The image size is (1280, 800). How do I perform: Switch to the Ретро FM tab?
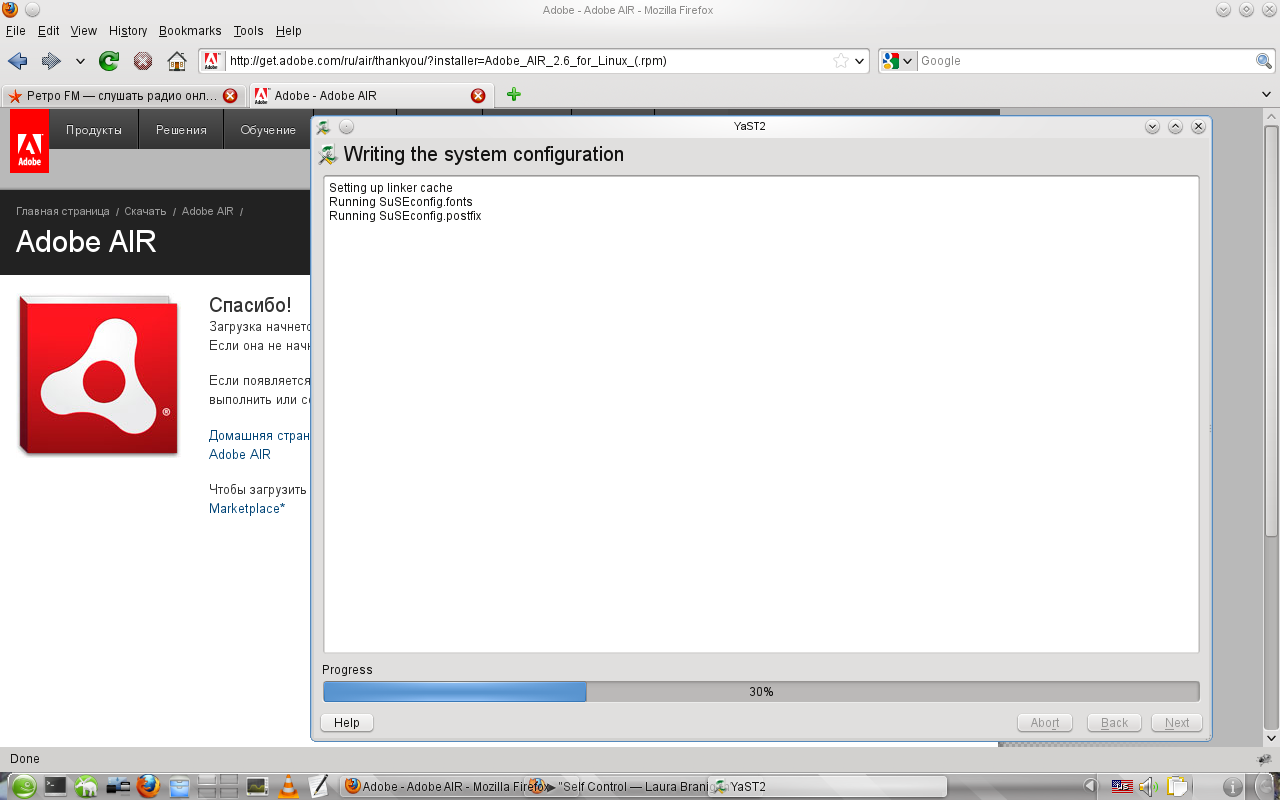[123, 96]
